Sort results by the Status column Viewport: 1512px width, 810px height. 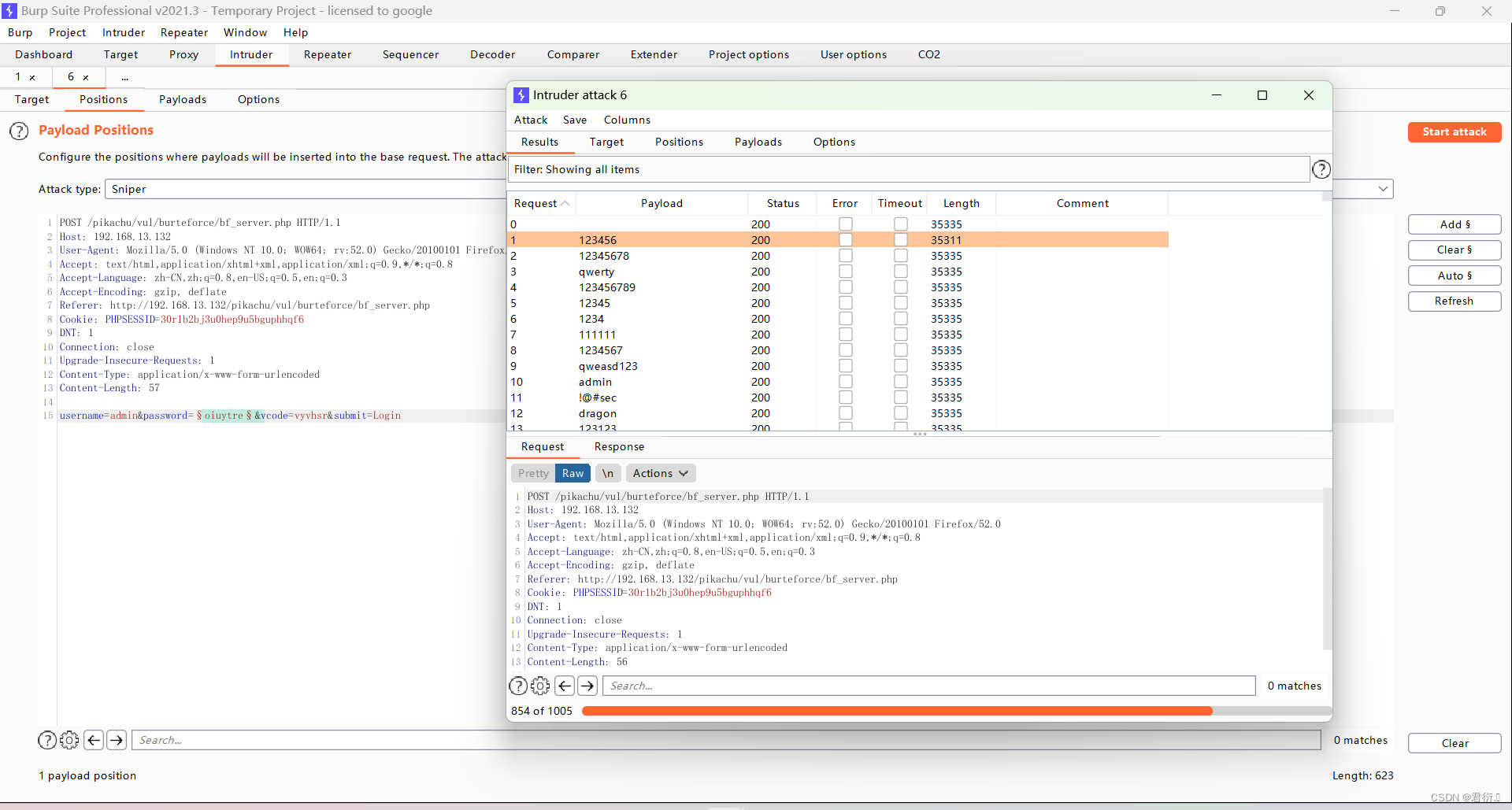pyautogui.click(x=783, y=203)
